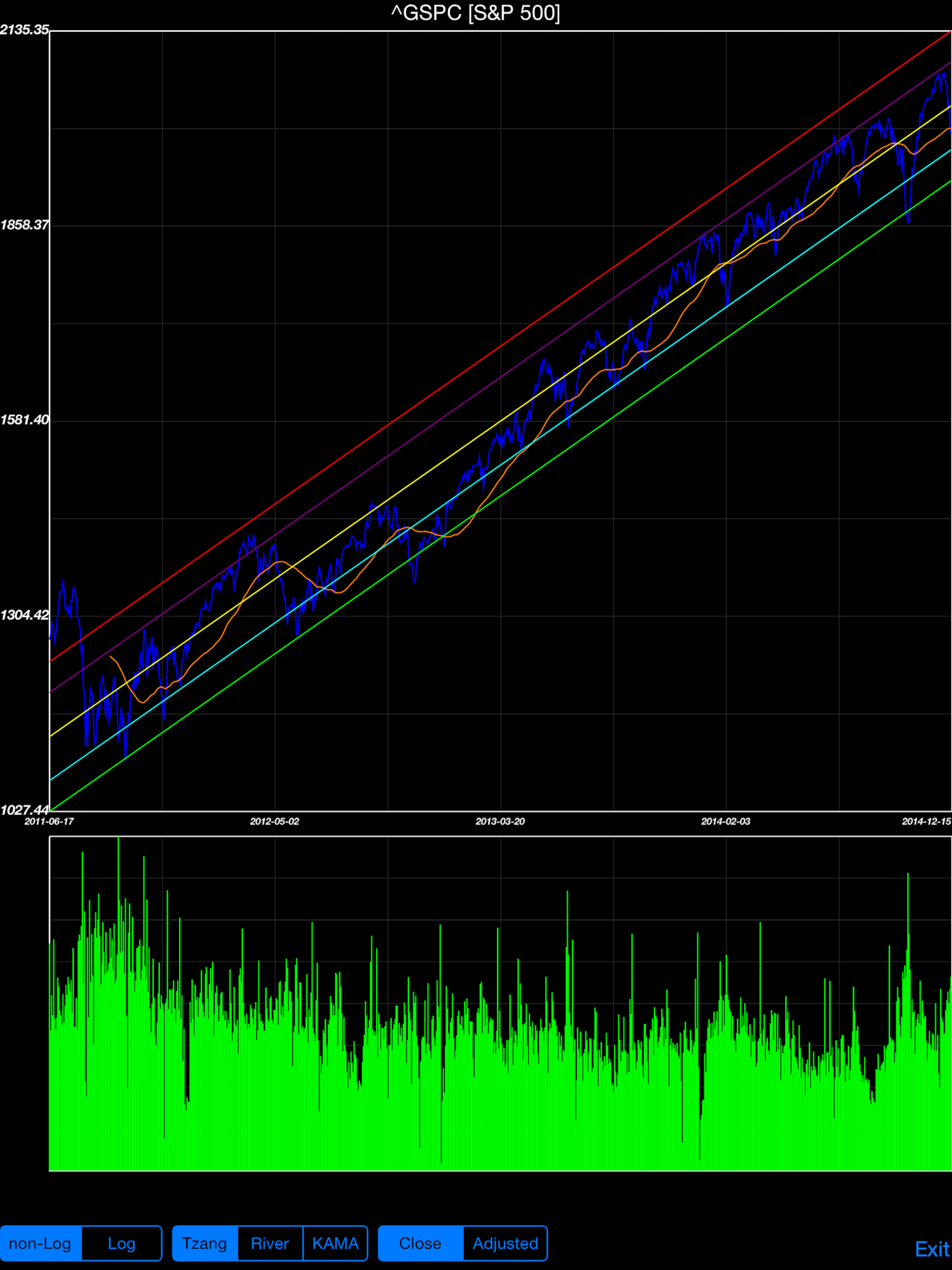
Task: Click the 2014-12-15 date label
Action: (x=926, y=821)
